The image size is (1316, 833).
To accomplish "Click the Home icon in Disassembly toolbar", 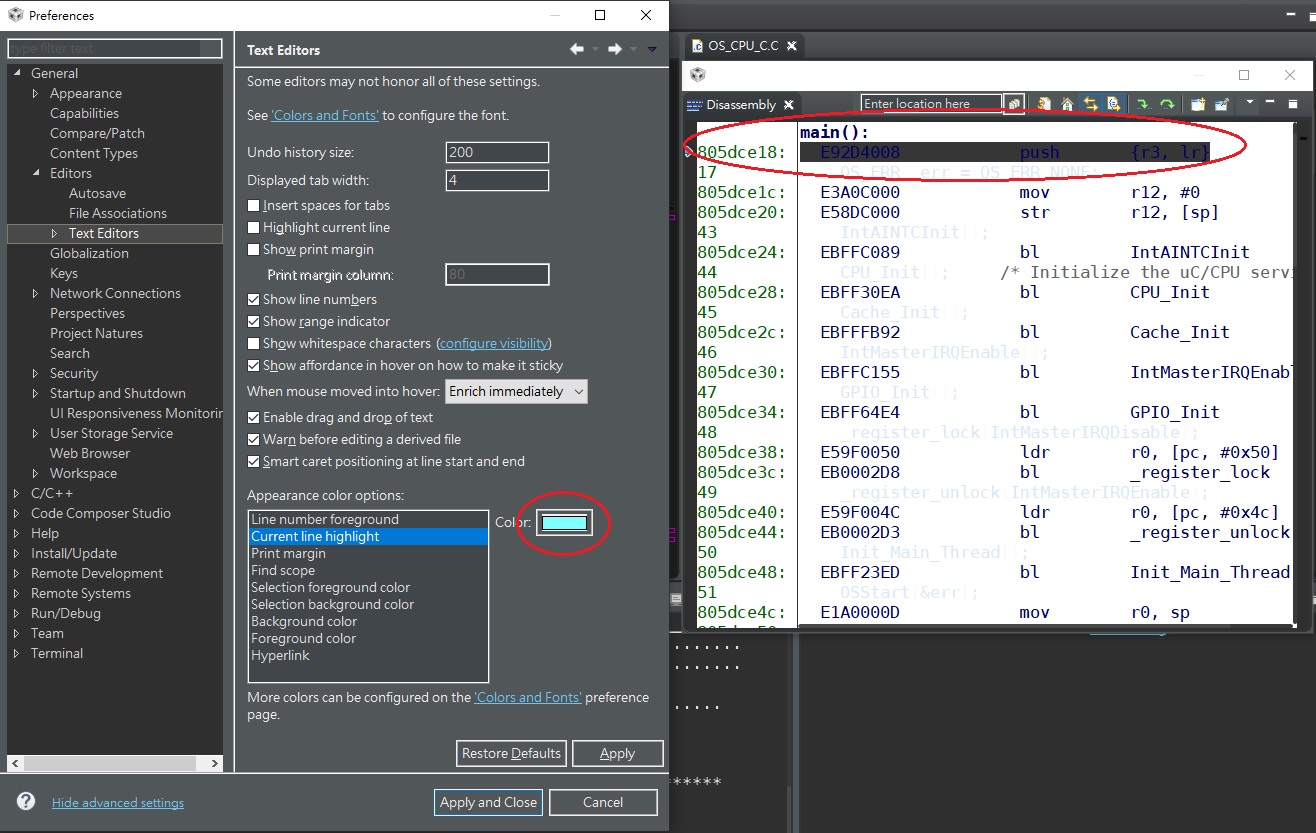I will 1067,104.
